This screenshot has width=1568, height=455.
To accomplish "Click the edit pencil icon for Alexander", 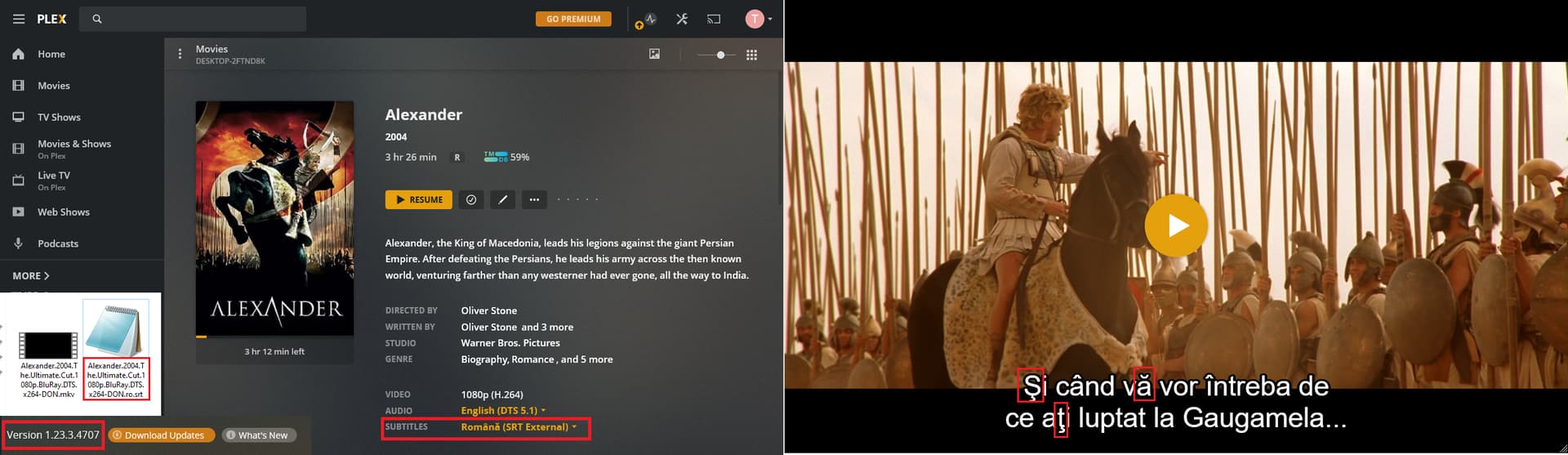I will [502, 199].
